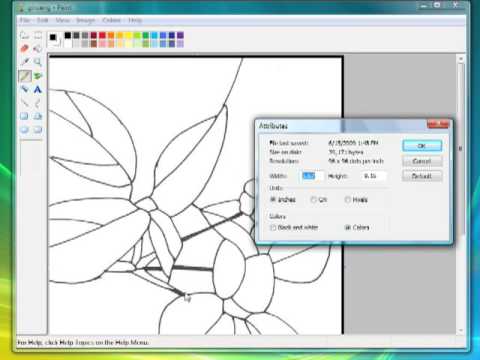This screenshot has width=480, height=360.
Task: Click OK in the Attributes dialog
Action: click(x=422, y=146)
